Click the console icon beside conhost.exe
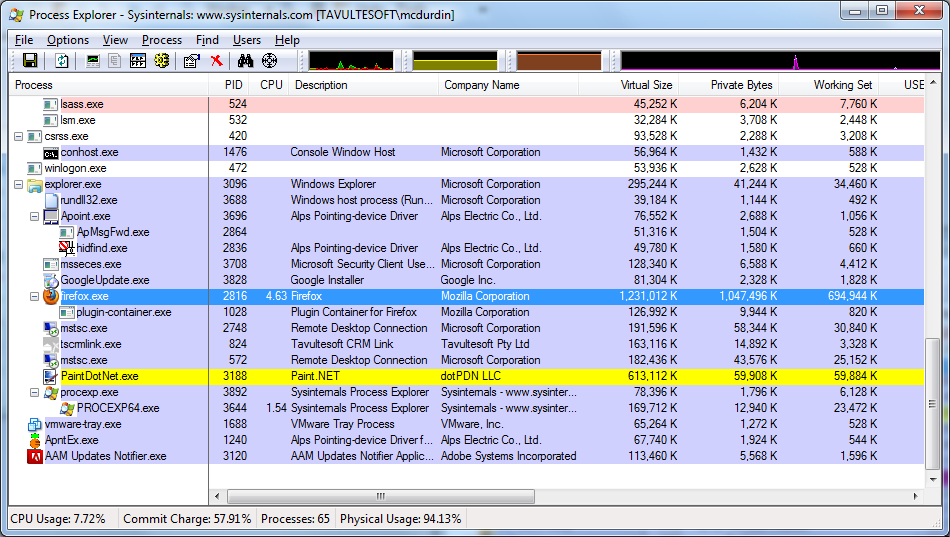This screenshot has width=950, height=537. click(x=51, y=153)
